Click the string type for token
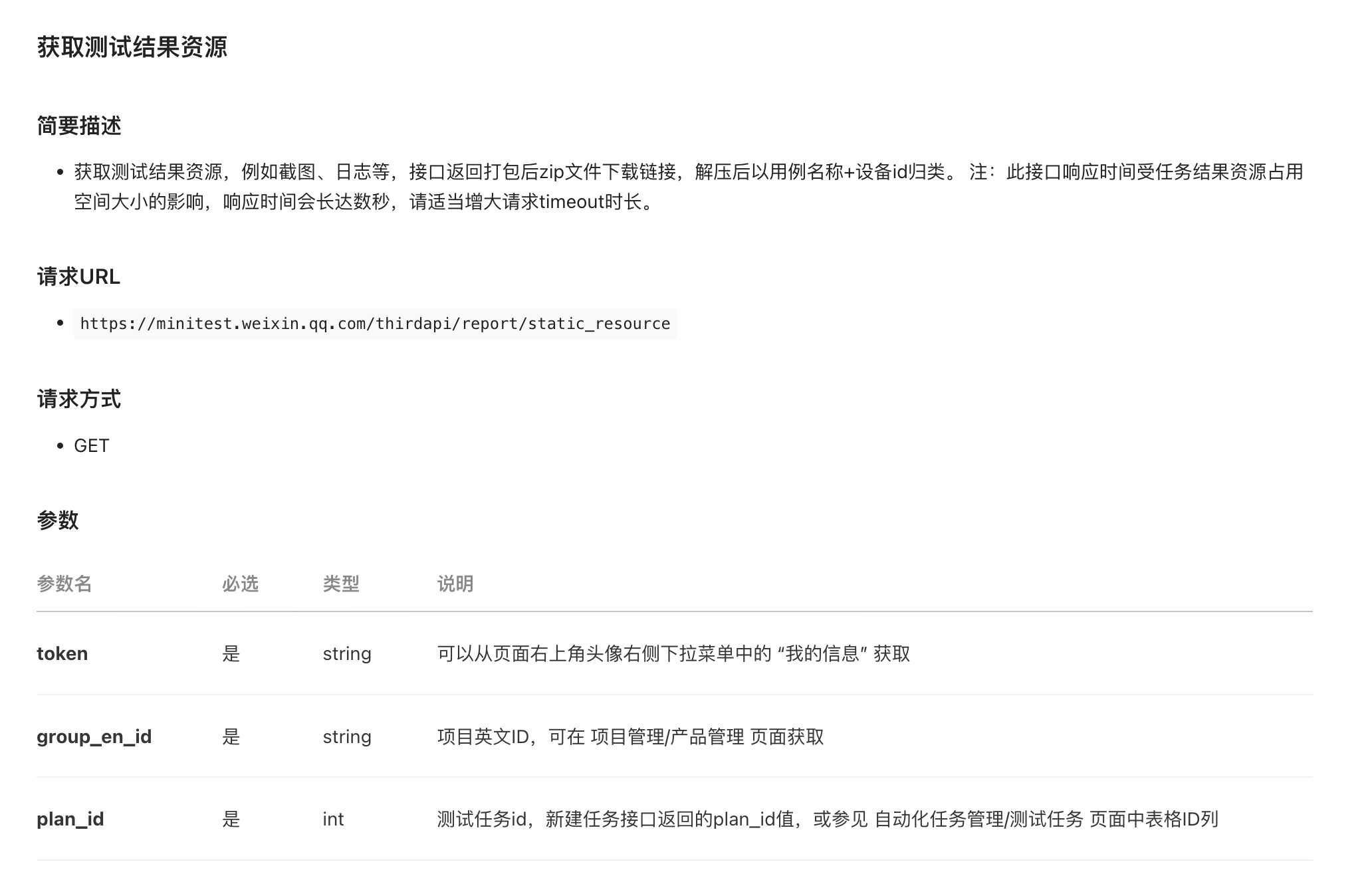The width and height of the screenshot is (1372, 876). click(346, 653)
